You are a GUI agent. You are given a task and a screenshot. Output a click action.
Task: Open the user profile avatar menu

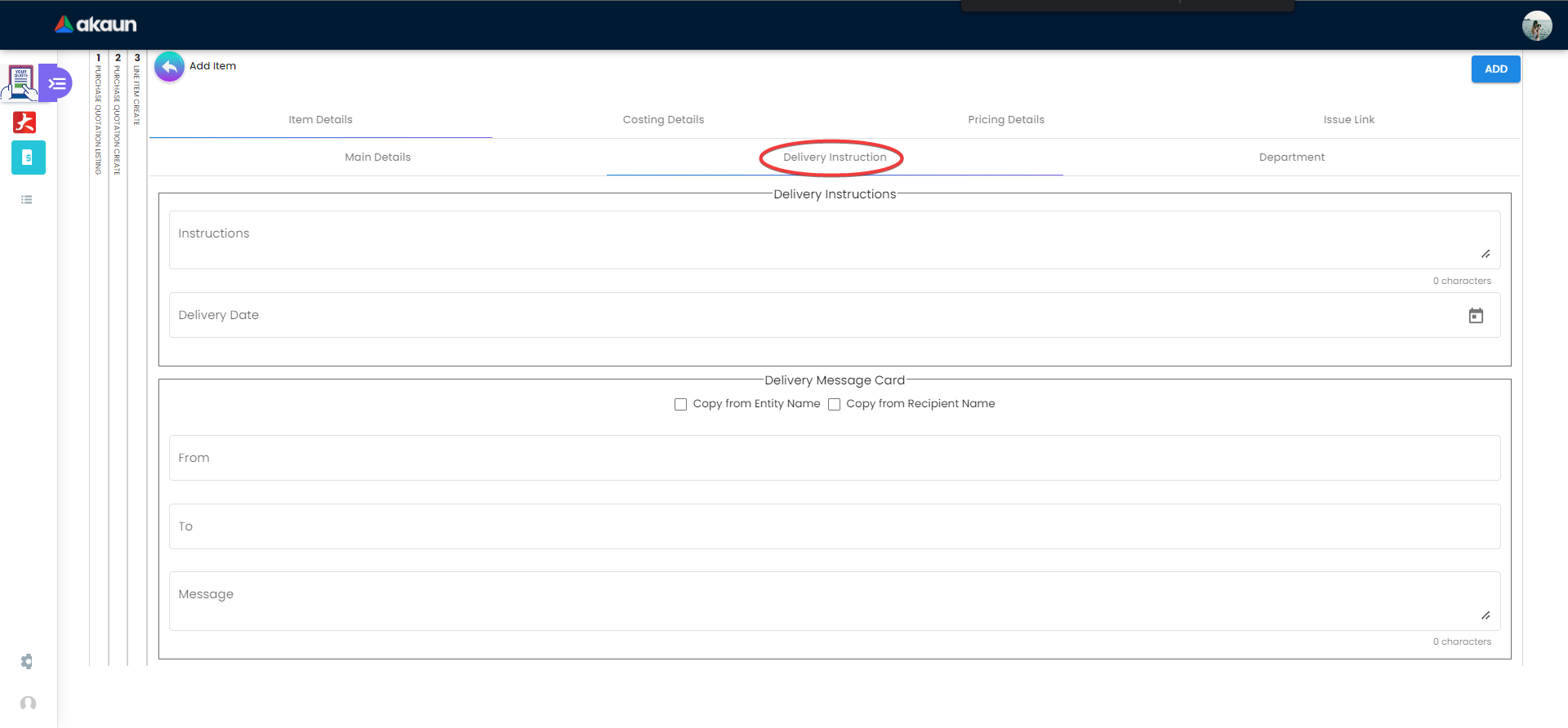click(1537, 25)
